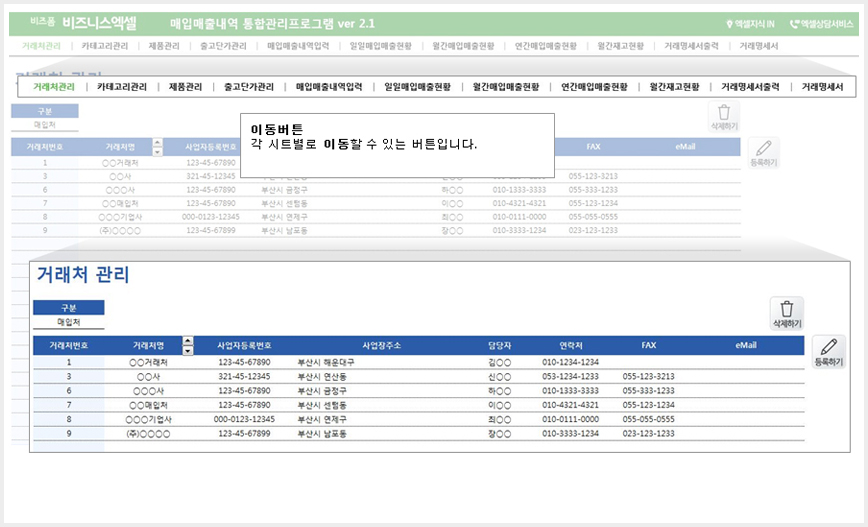Select 123-45-67899 in the enlarged table
The height and width of the screenshot is (527, 868).
pos(244,434)
